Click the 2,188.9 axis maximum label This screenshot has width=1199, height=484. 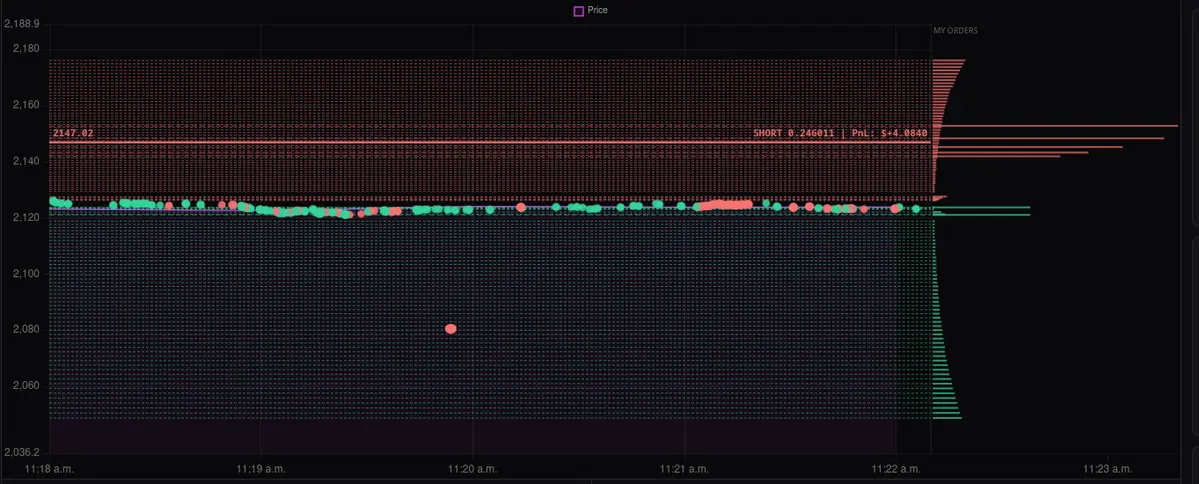tap(21, 24)
